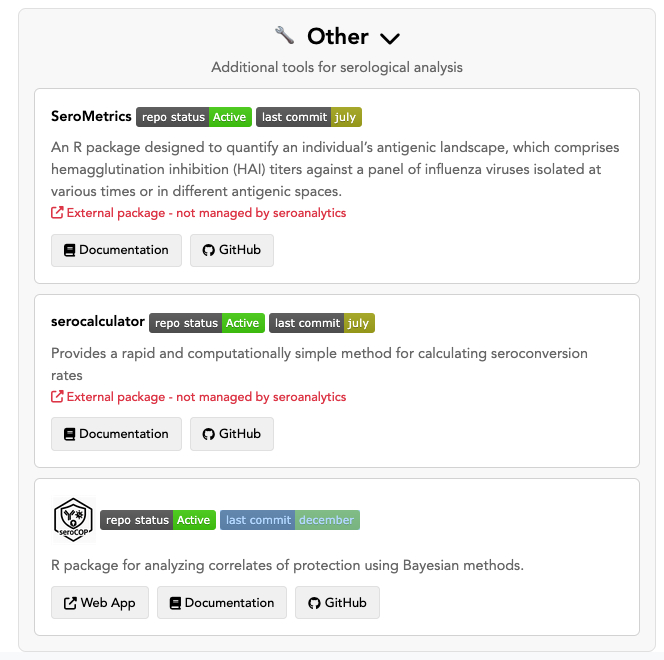Launch the seroCOP Web App
Screen dimensions: 664x660
pos(100,603)
